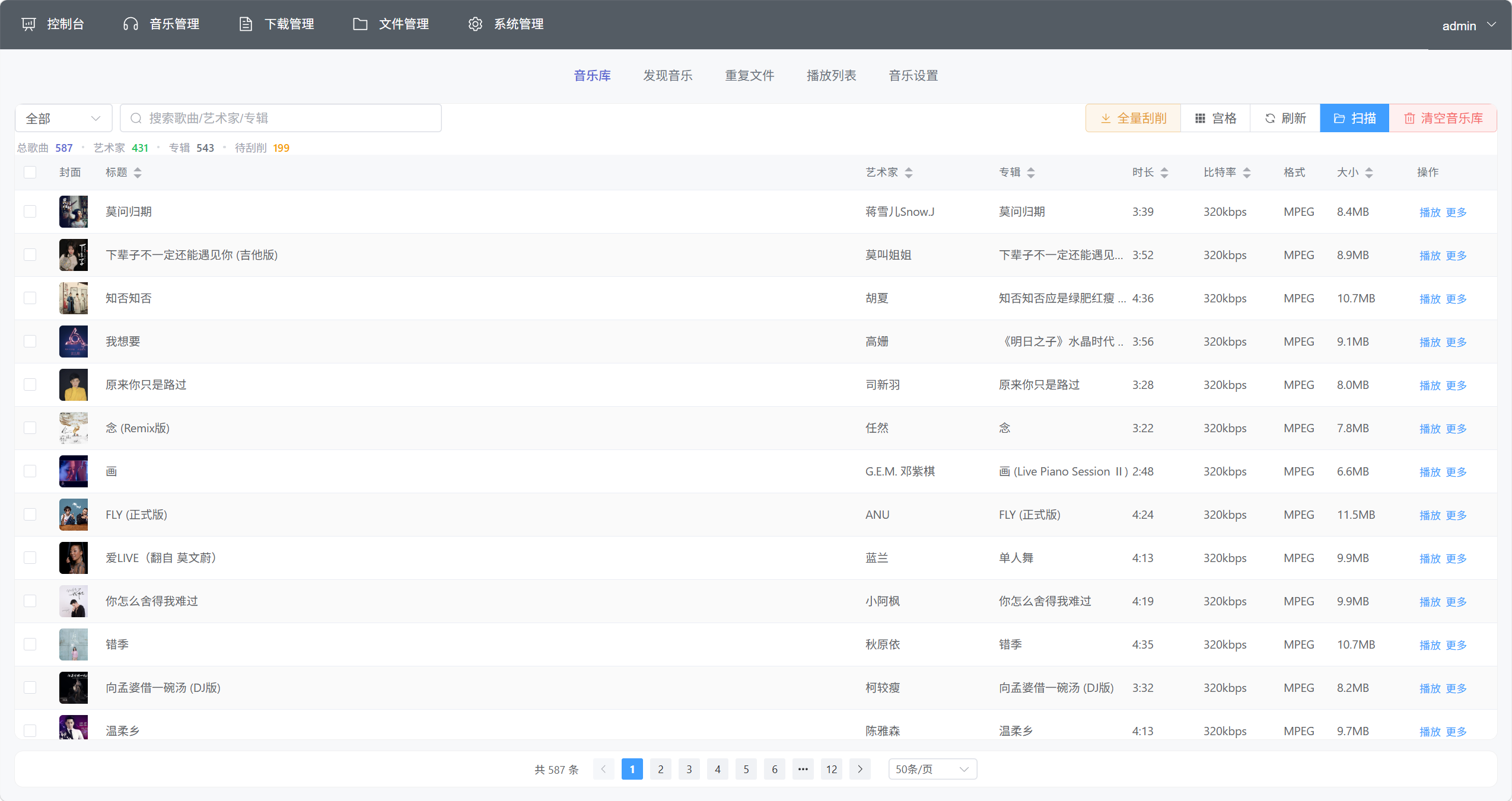Screen dimensions: 1512x801
Task: Click the document icon next to 下载管理
Action: (x=246, y=24)
